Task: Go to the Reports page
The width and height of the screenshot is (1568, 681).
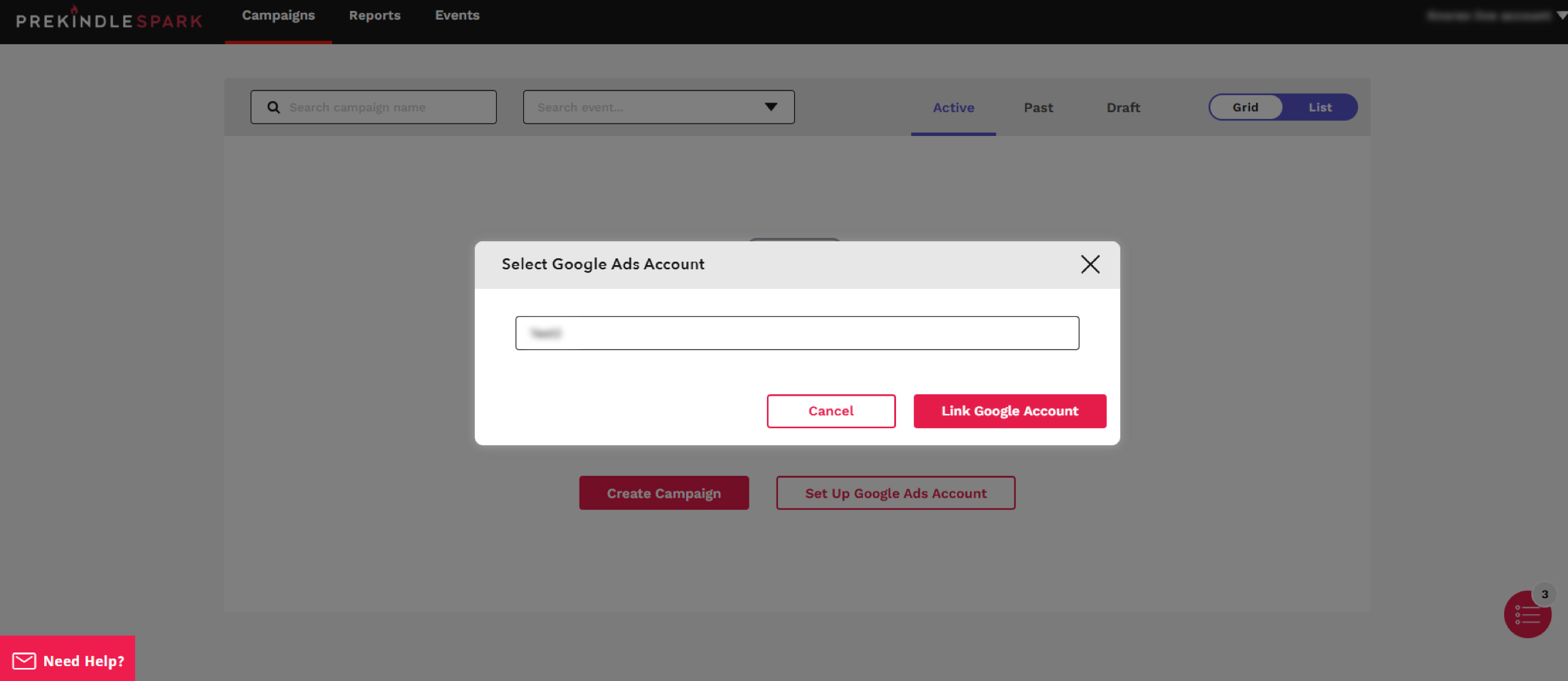Action: 374,16
